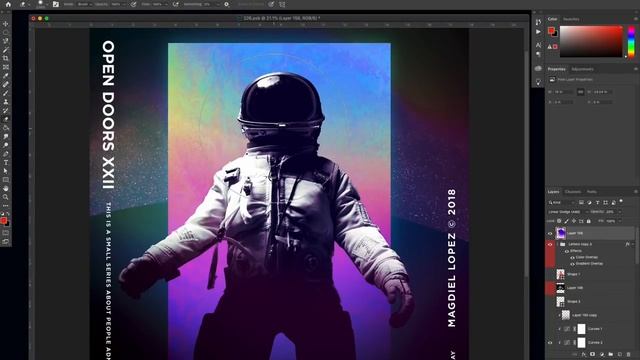640x360 pixels.
Task: Select the Eraser tool in the toolbar
Action: [x=6, y=119]
